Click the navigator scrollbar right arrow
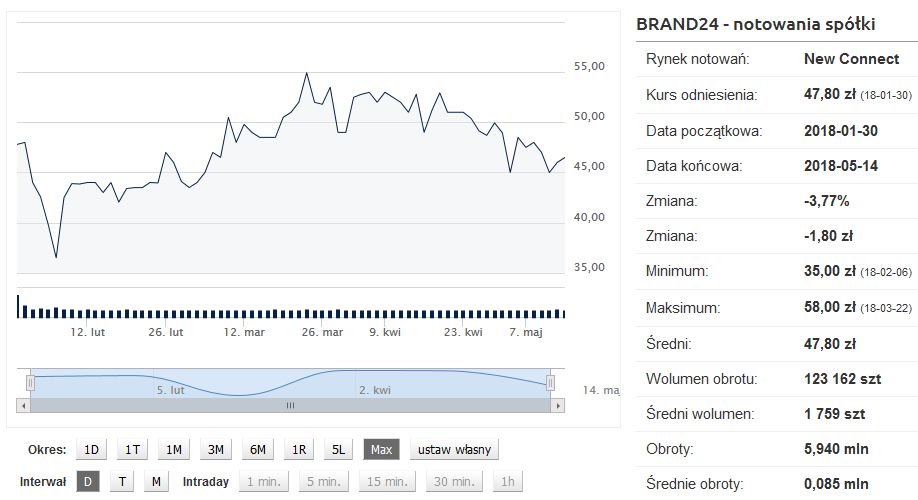 point(558,406)
